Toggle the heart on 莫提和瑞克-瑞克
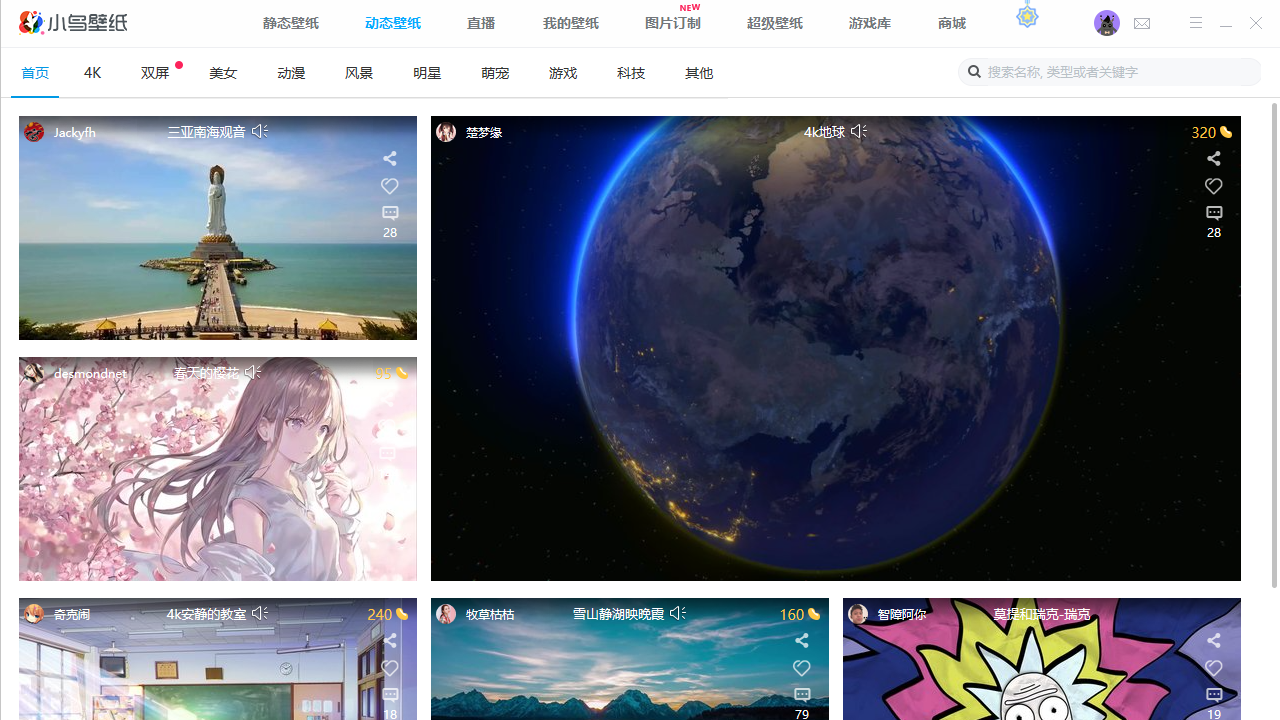The width and height of the screenshot is (1280, 720). (x=1213, y=668)
